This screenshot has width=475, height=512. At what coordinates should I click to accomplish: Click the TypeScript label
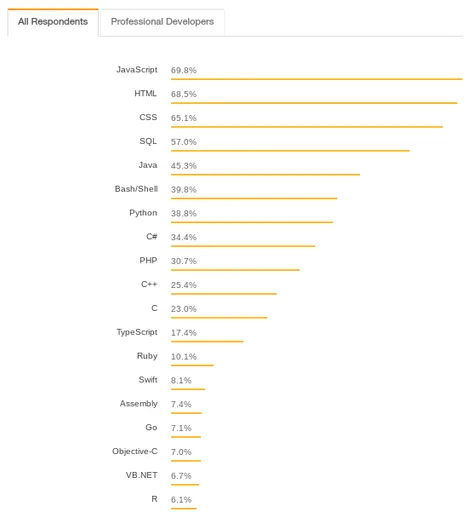click(137, 332)
